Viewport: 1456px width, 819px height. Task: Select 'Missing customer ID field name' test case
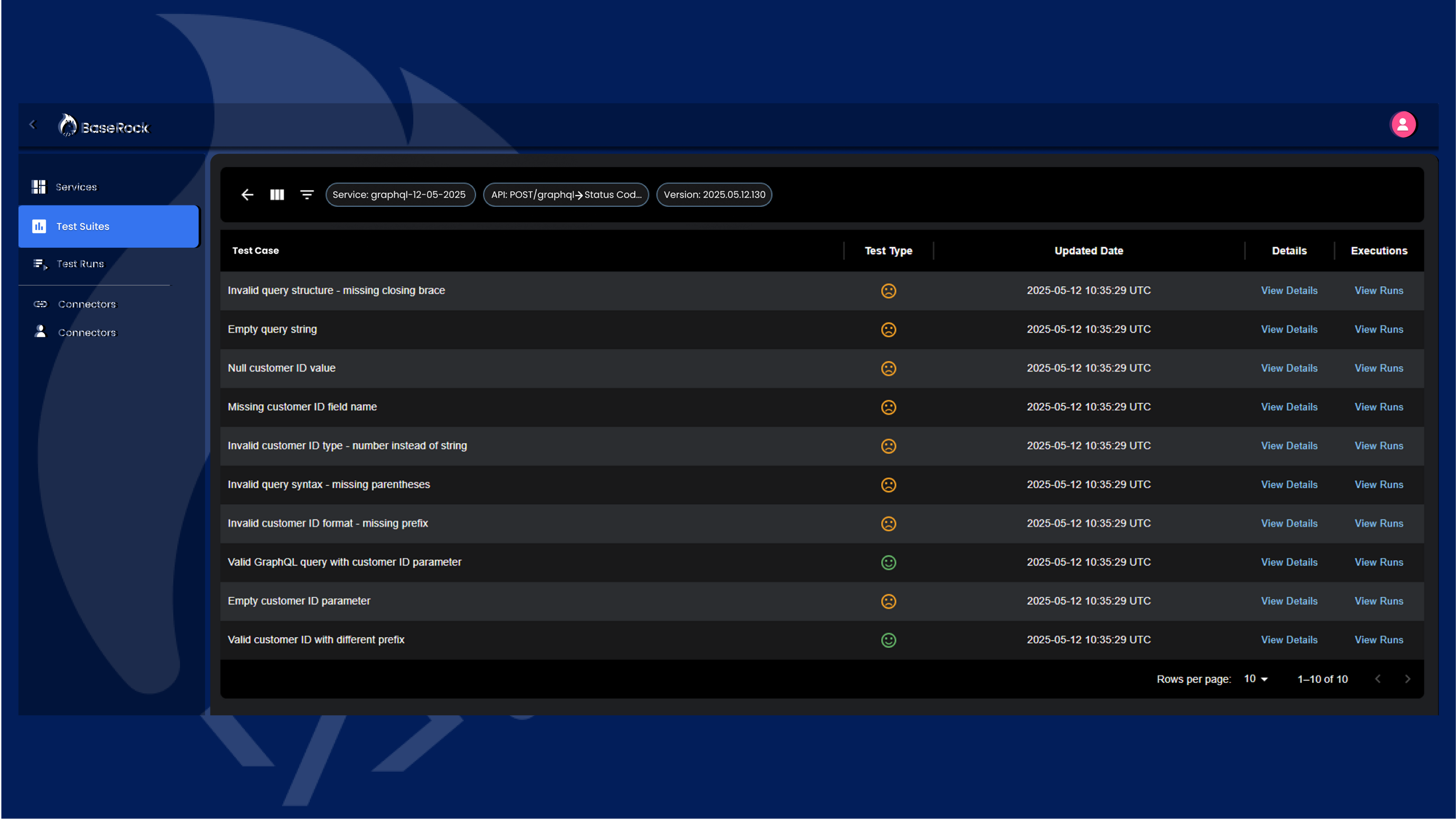[302, 407]
